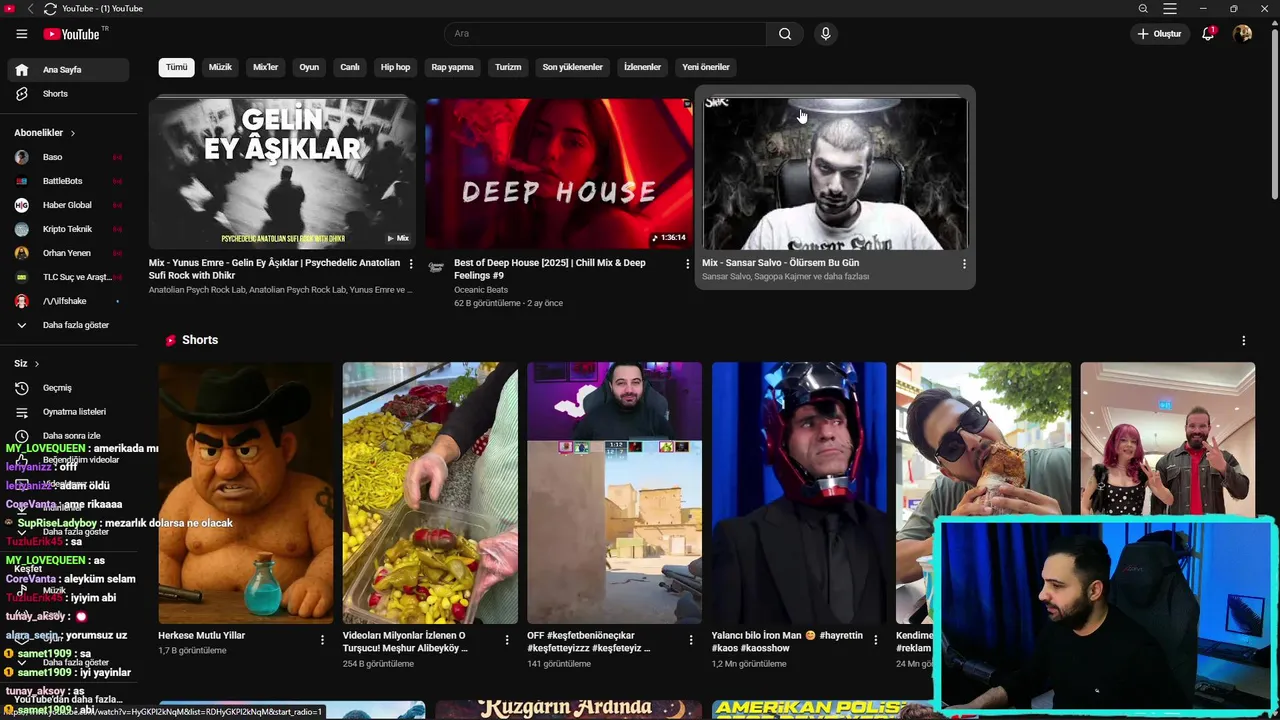The image size is (1280, 720).
Task: Select the Tümü filter chip
Action: tap(176, 67)
